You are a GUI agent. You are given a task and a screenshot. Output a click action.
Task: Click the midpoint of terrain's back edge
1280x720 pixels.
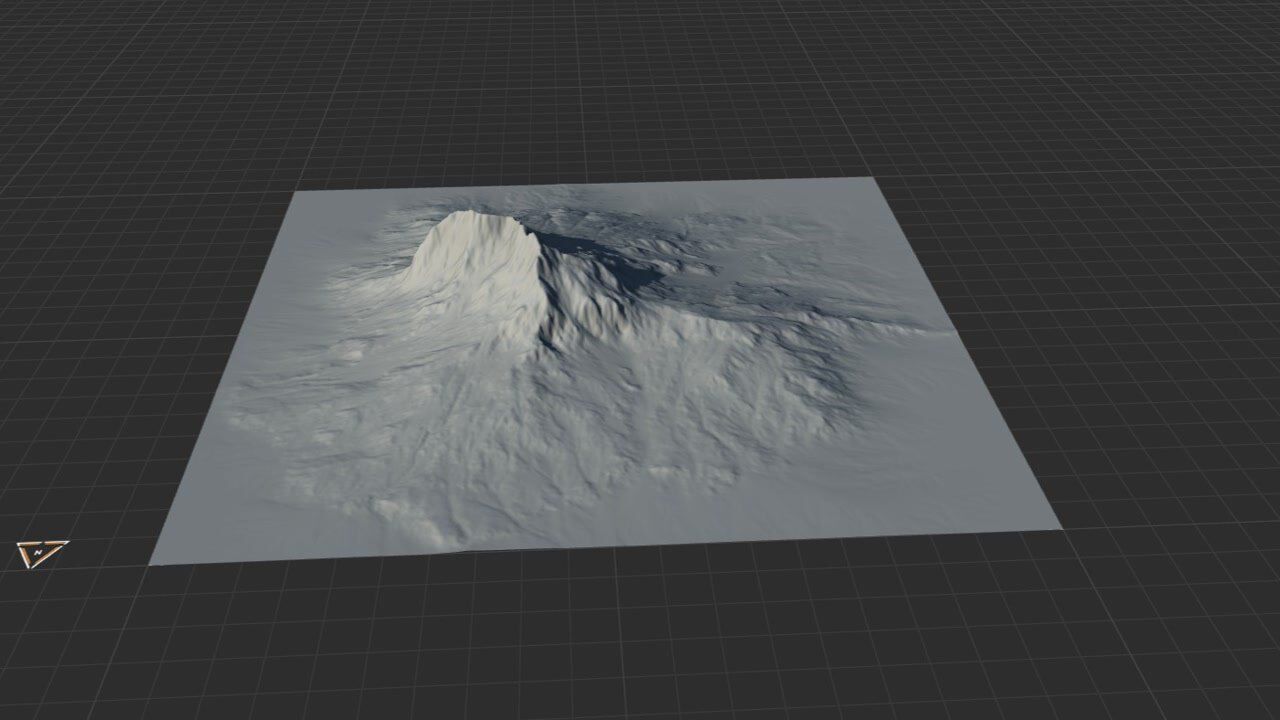585,185
